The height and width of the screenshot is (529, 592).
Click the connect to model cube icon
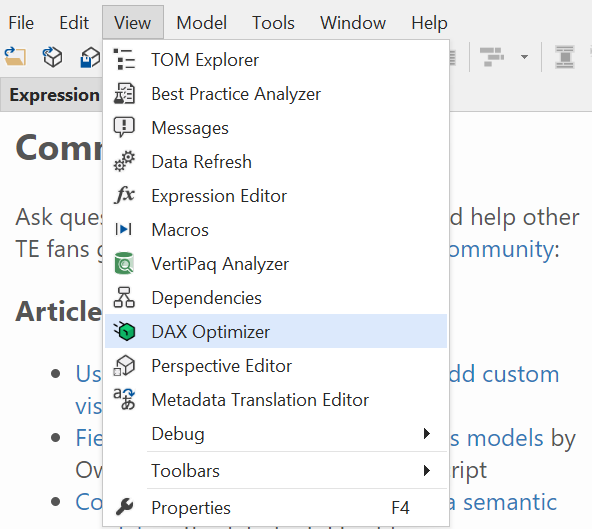pos(52,57)
